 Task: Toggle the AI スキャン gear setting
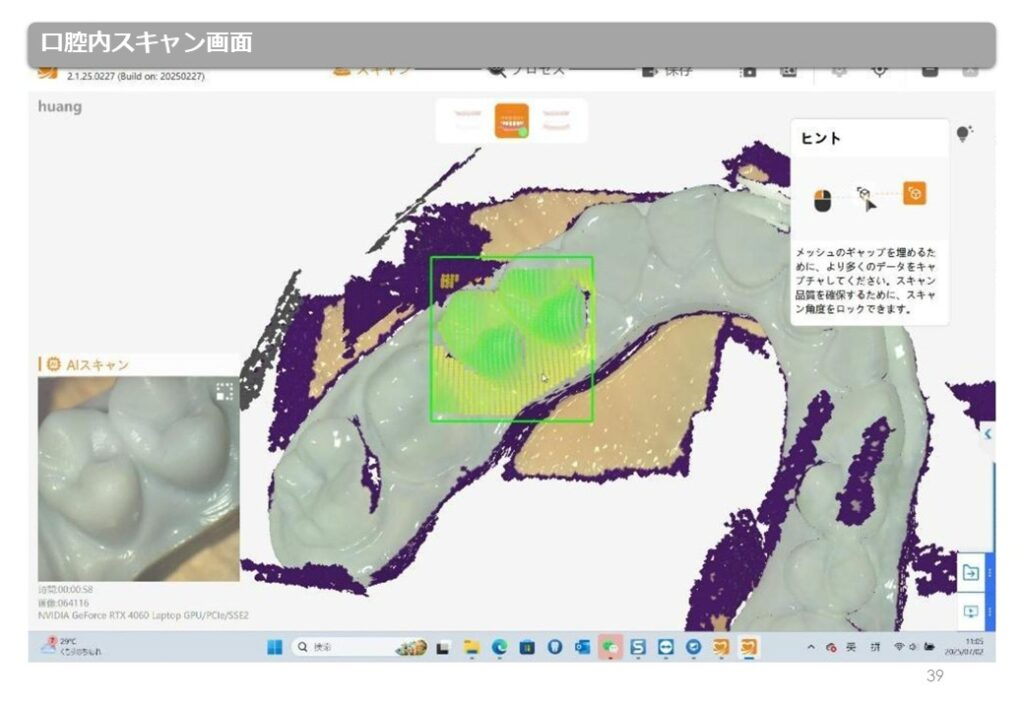coord(53,365)
